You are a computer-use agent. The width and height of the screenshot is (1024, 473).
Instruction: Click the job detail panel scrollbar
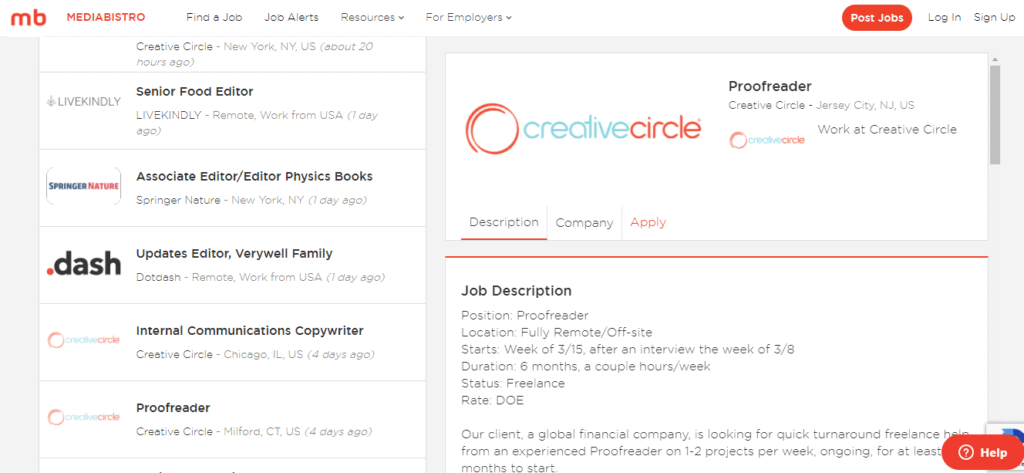click(x=994, y=114)
